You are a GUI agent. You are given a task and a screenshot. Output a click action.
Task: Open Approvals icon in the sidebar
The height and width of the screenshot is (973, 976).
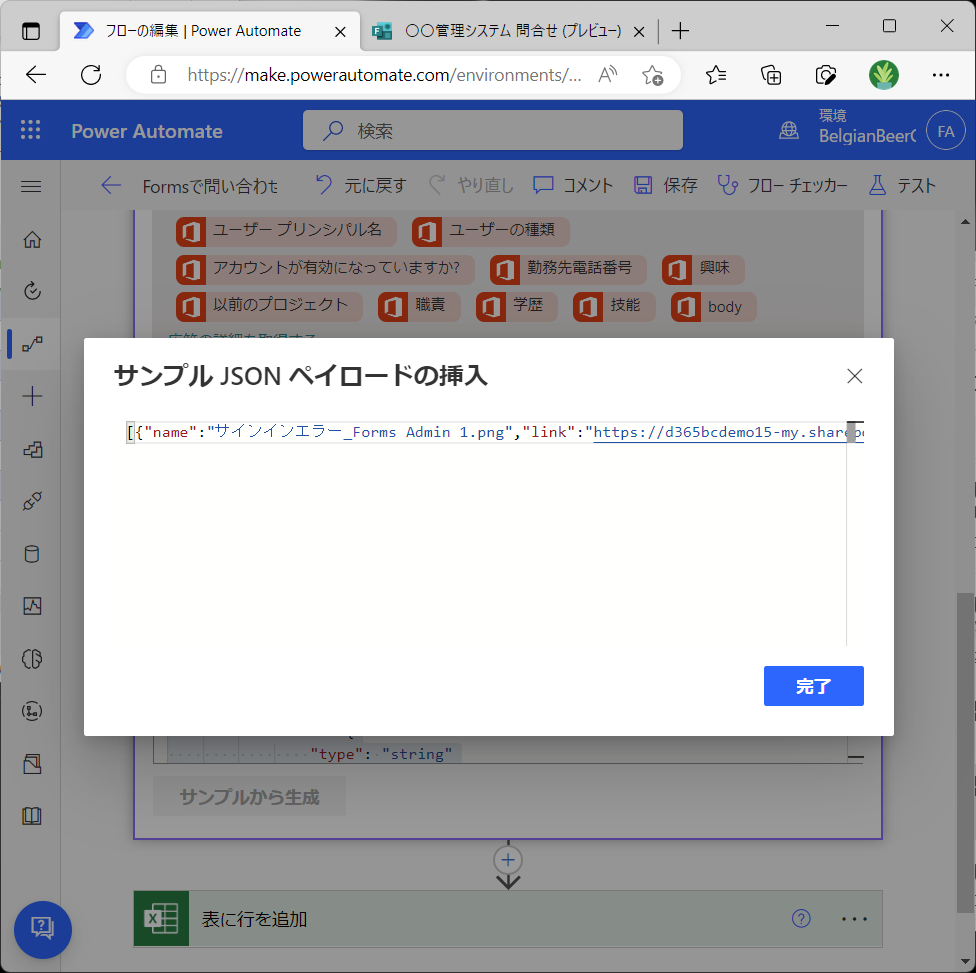tap(32, 291)
